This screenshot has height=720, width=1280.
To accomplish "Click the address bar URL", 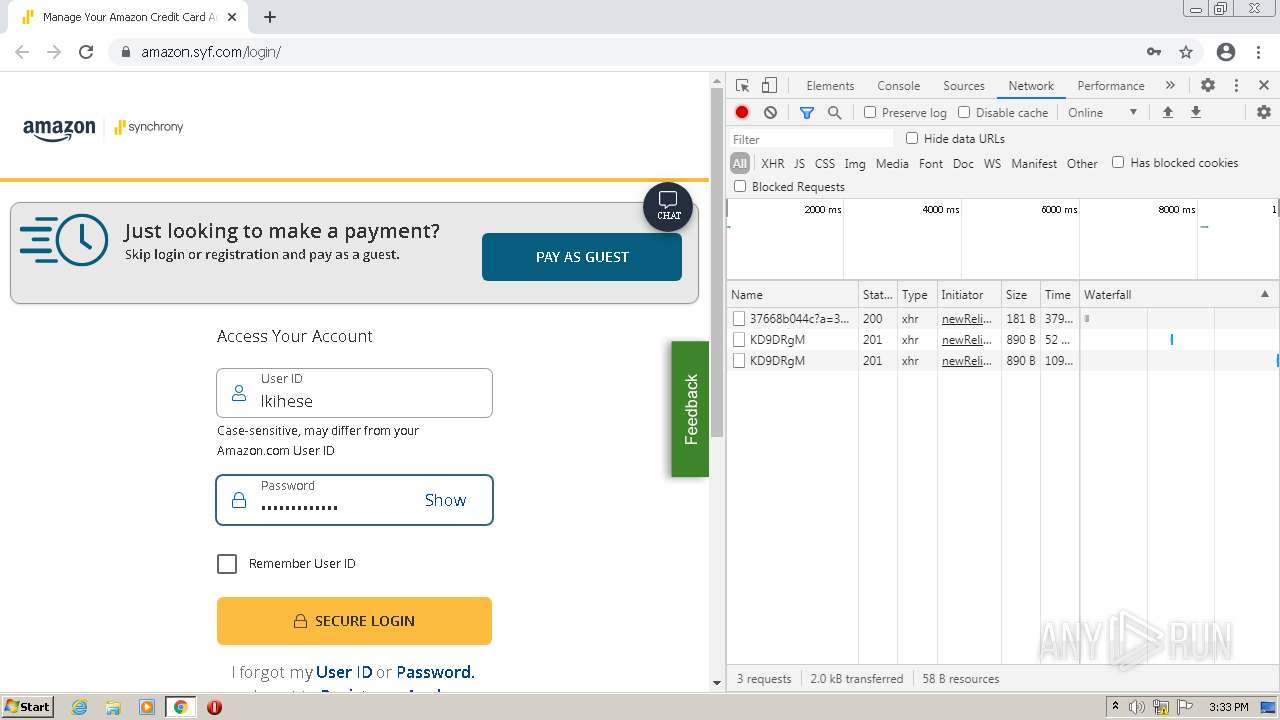I will click(x=211, y=52).
